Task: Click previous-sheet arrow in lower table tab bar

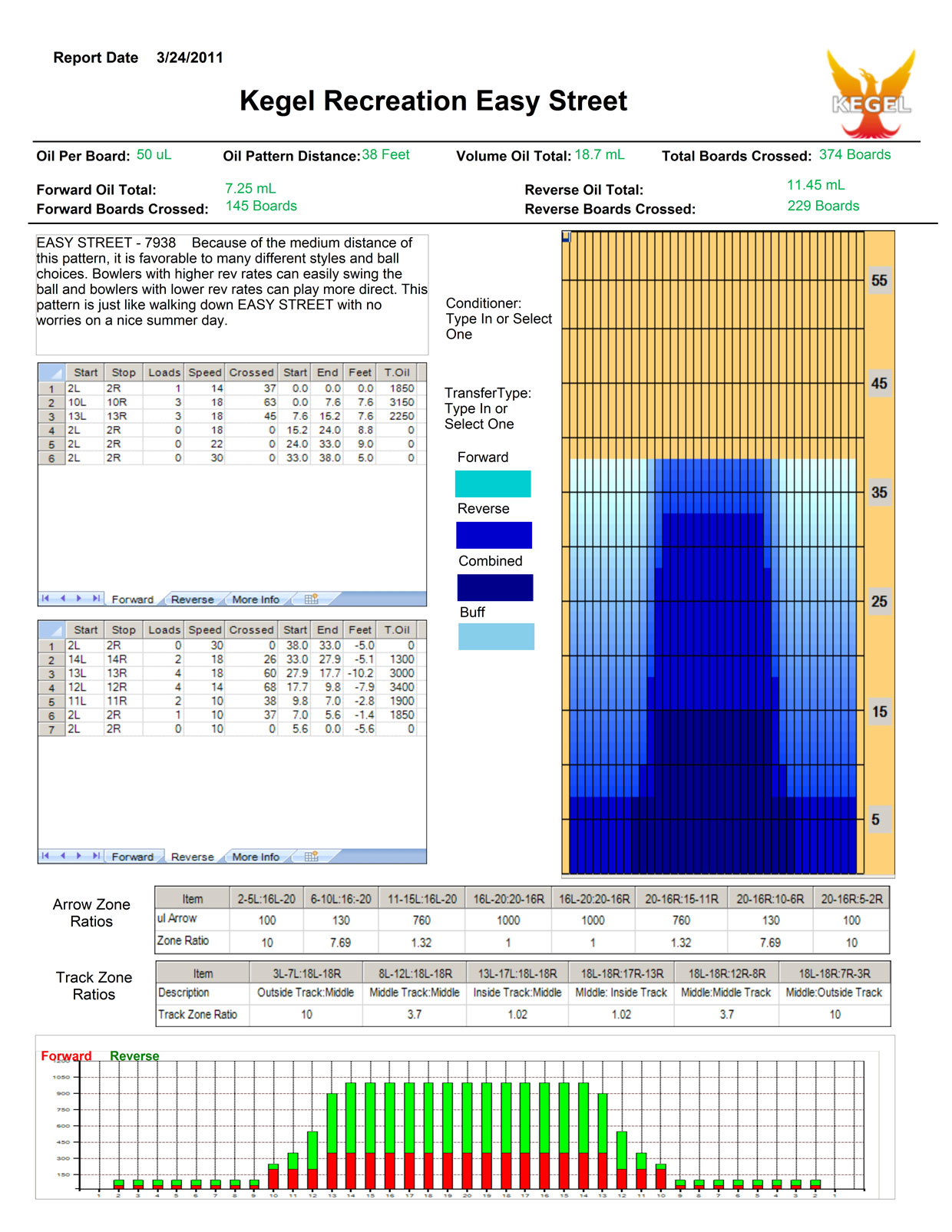Action: click(x=62, y=856)
